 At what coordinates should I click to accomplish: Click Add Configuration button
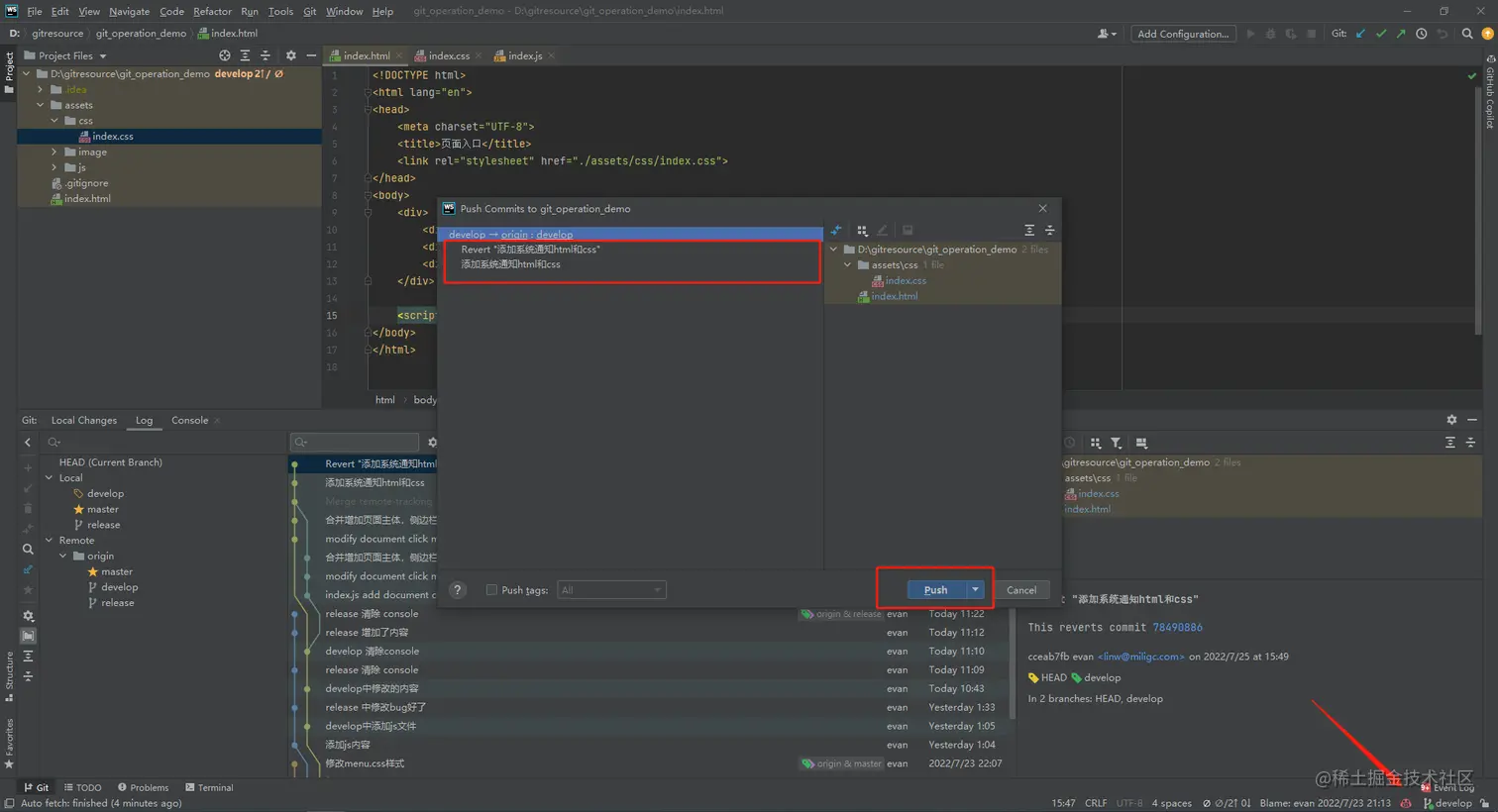click(x=1183, y=34)
